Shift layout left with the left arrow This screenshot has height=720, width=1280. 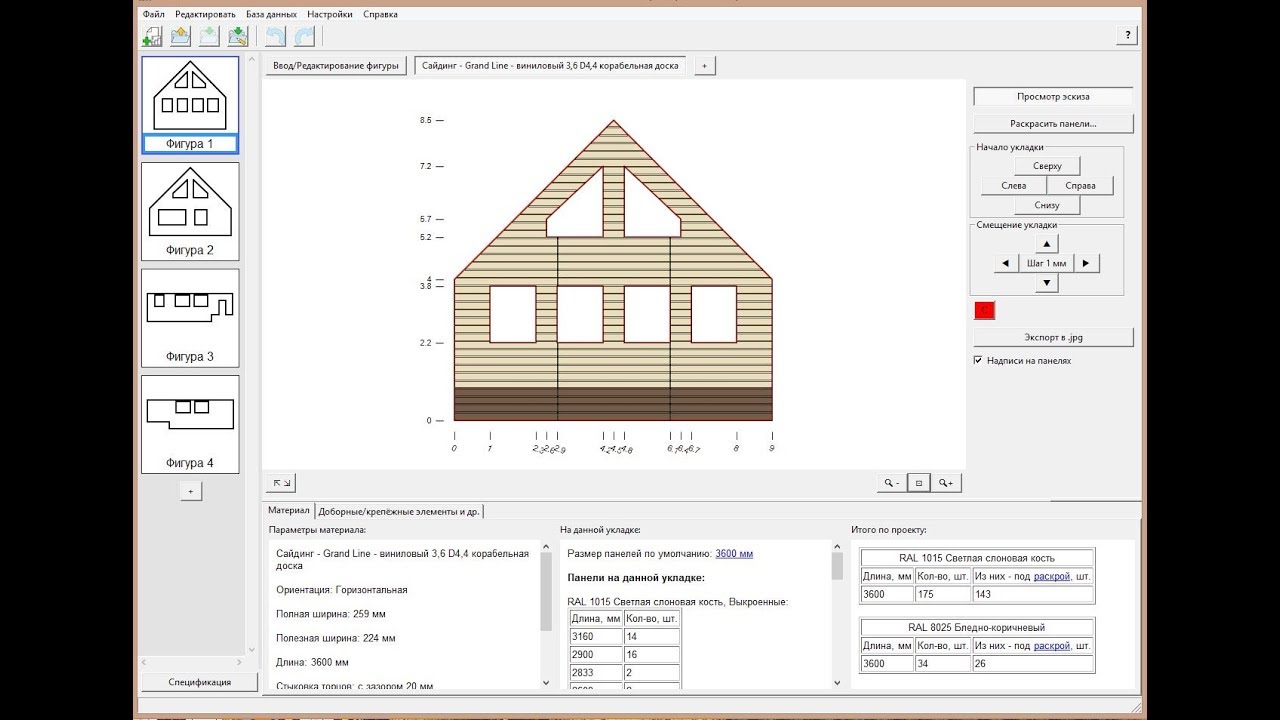pyautogui.click(x=1006, y=263)
